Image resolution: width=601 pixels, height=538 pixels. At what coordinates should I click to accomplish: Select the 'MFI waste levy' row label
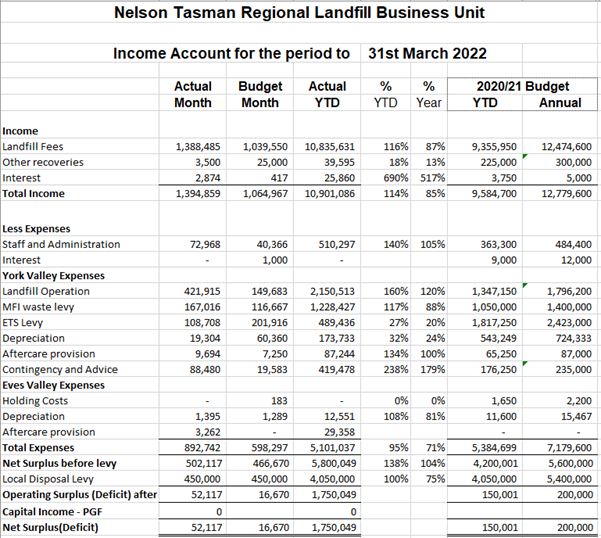(38, 307)
